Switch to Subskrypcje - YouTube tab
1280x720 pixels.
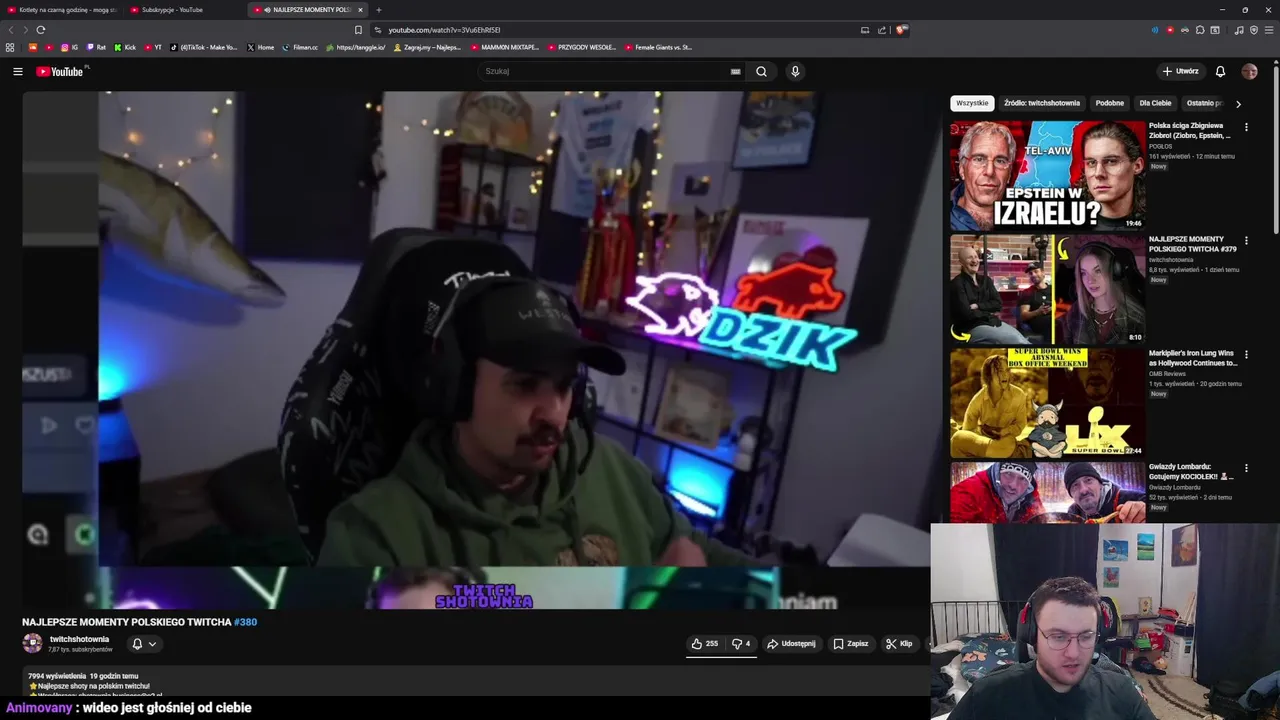click(184, 10)
